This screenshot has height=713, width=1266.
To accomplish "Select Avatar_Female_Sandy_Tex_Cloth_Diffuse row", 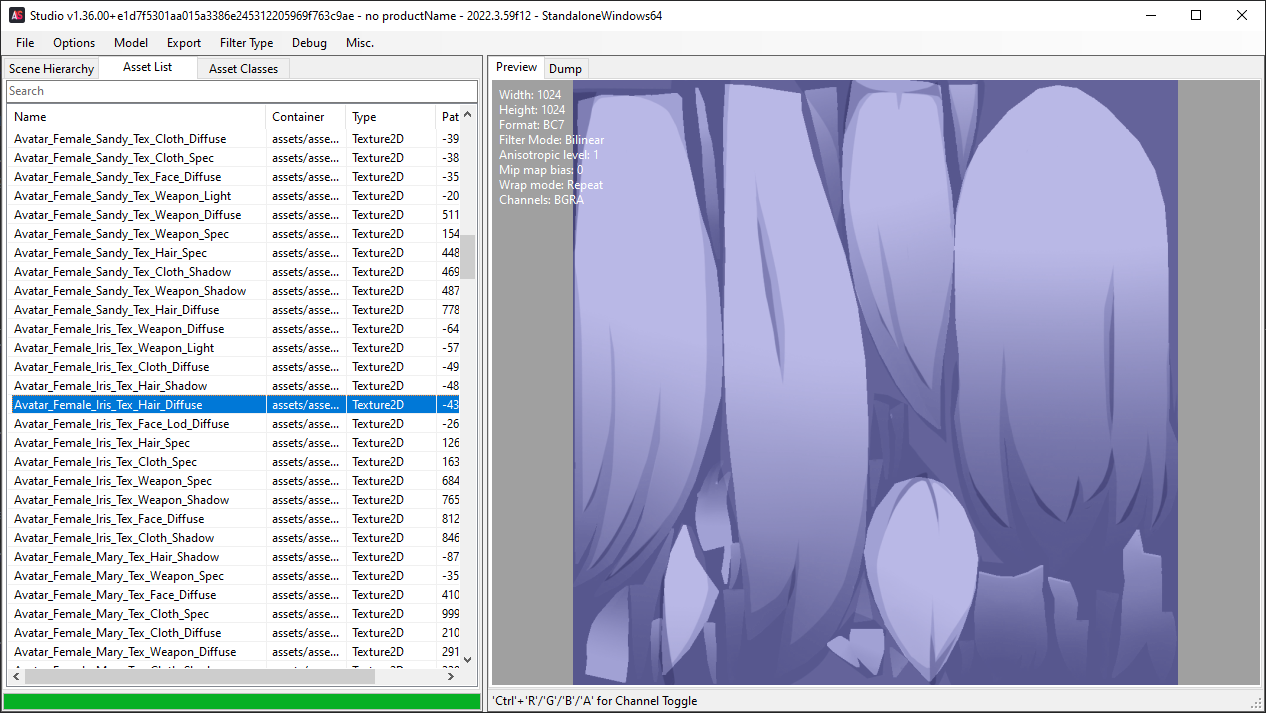I will pos(234,139).
